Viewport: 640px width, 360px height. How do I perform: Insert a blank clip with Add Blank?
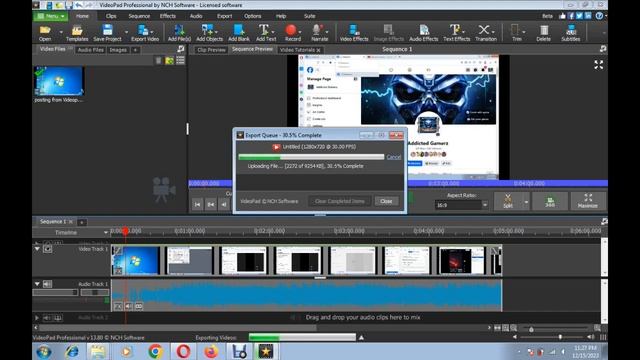point(239,33)
